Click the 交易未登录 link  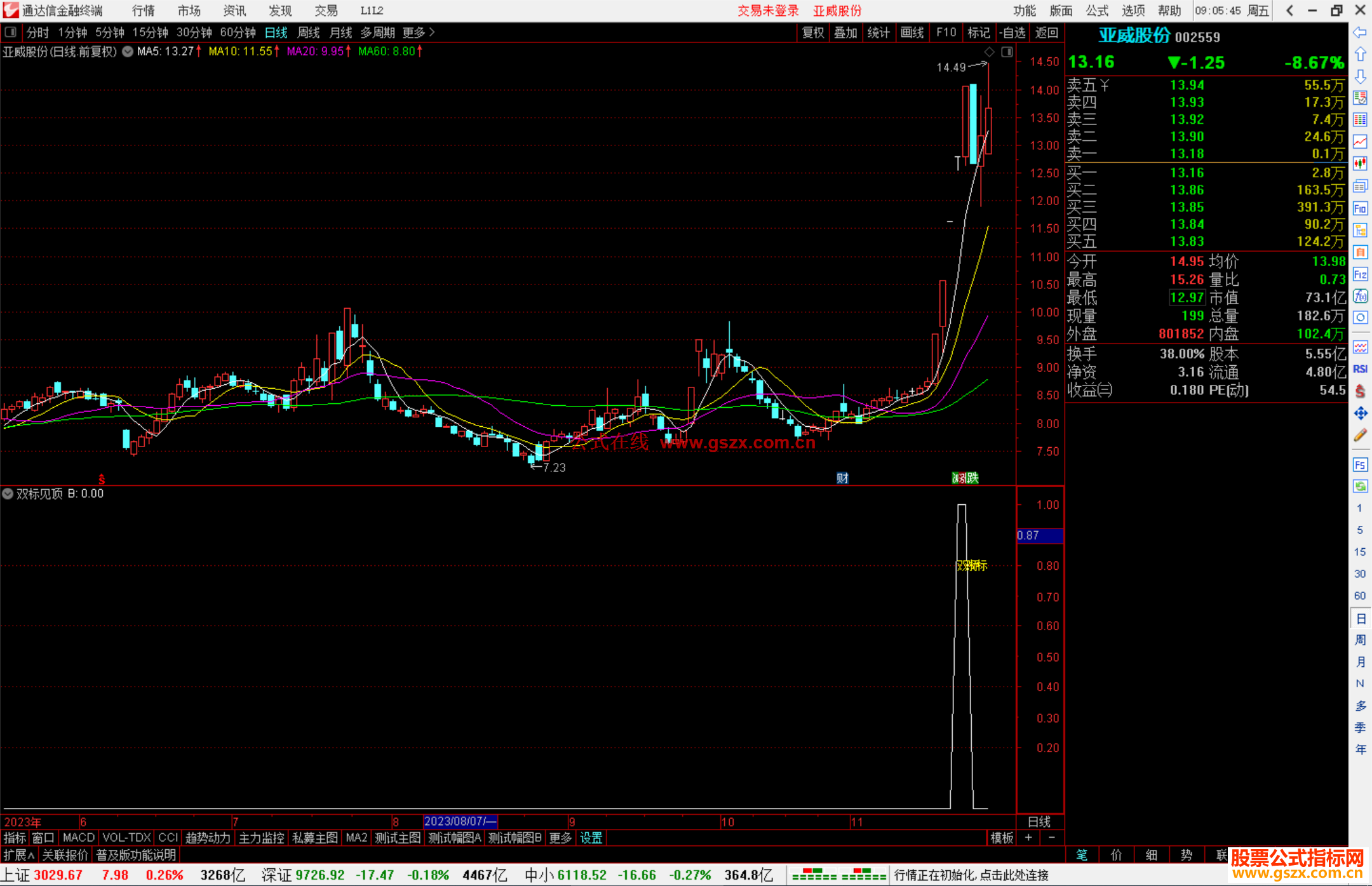pyautogui.click(x=768, y=11)
